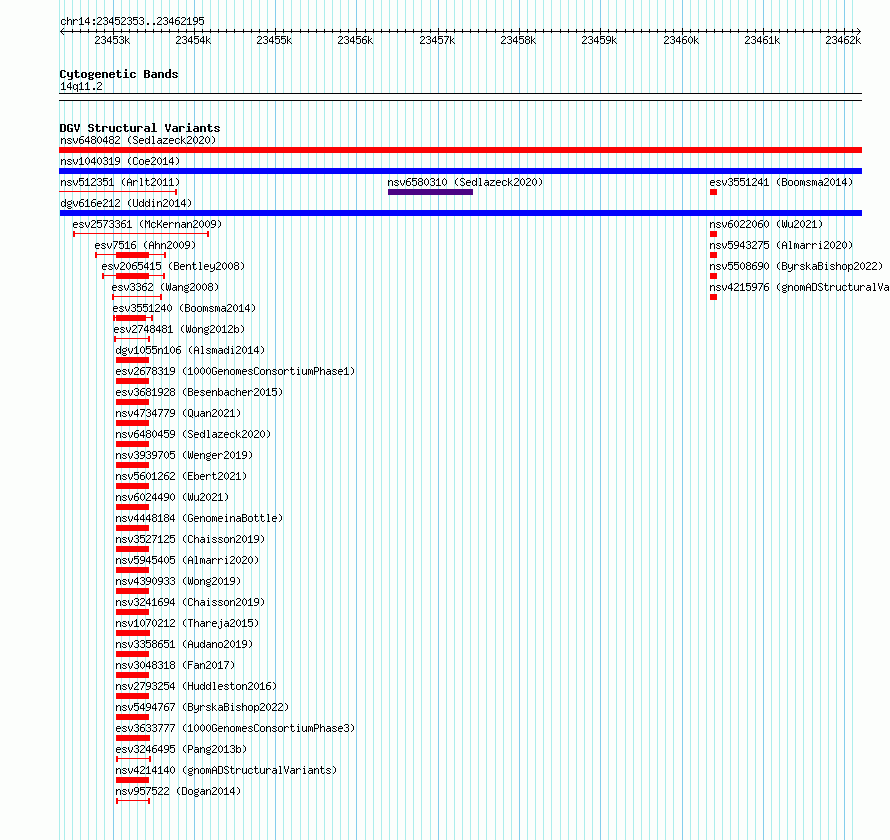The height and width of the screenshot is (840, 890).
Task: Open esv3551241 (Boomsma2014) label
Action: [781, 182]
